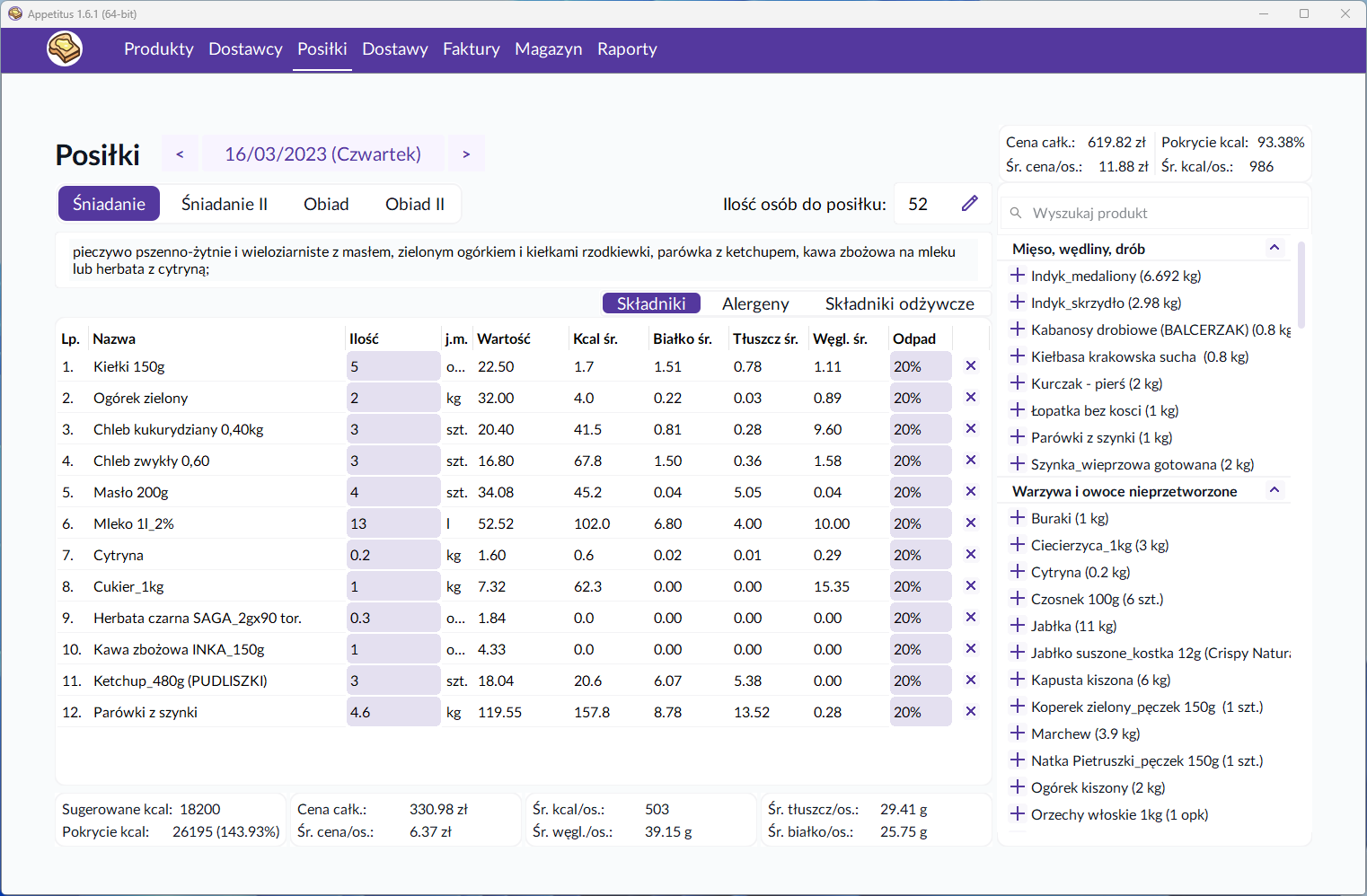Collapse the Mięso, wędliny, drób category

coord(1274,248)
